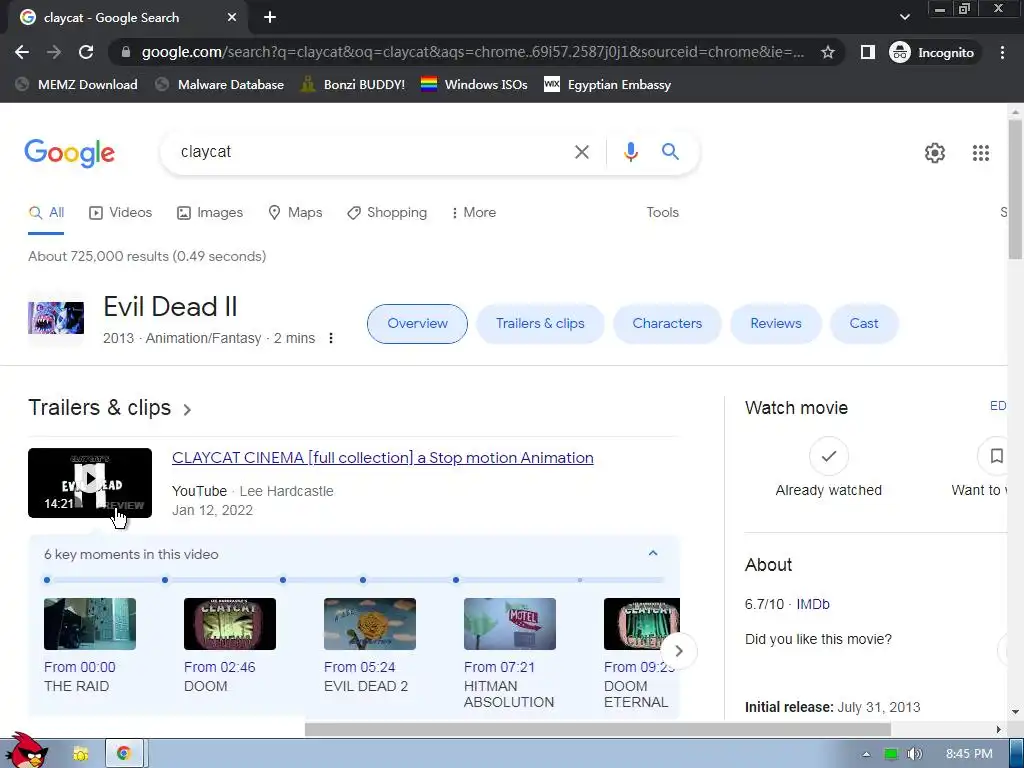Open the IMDb rating link
This screenshot has width=1024, height=768.
tap(812, 605)
